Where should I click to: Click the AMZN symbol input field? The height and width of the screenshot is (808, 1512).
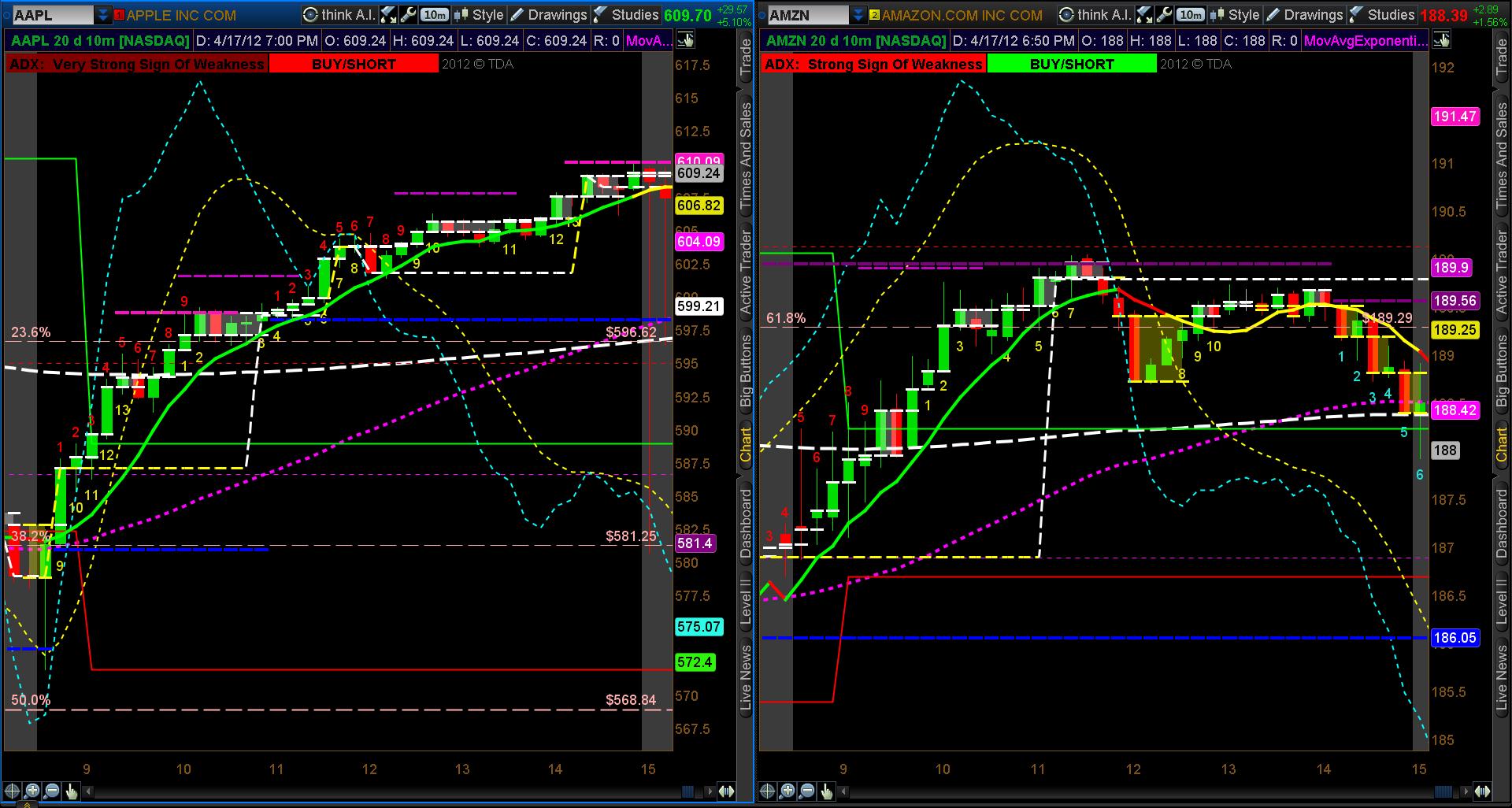[x=808, y=15]
